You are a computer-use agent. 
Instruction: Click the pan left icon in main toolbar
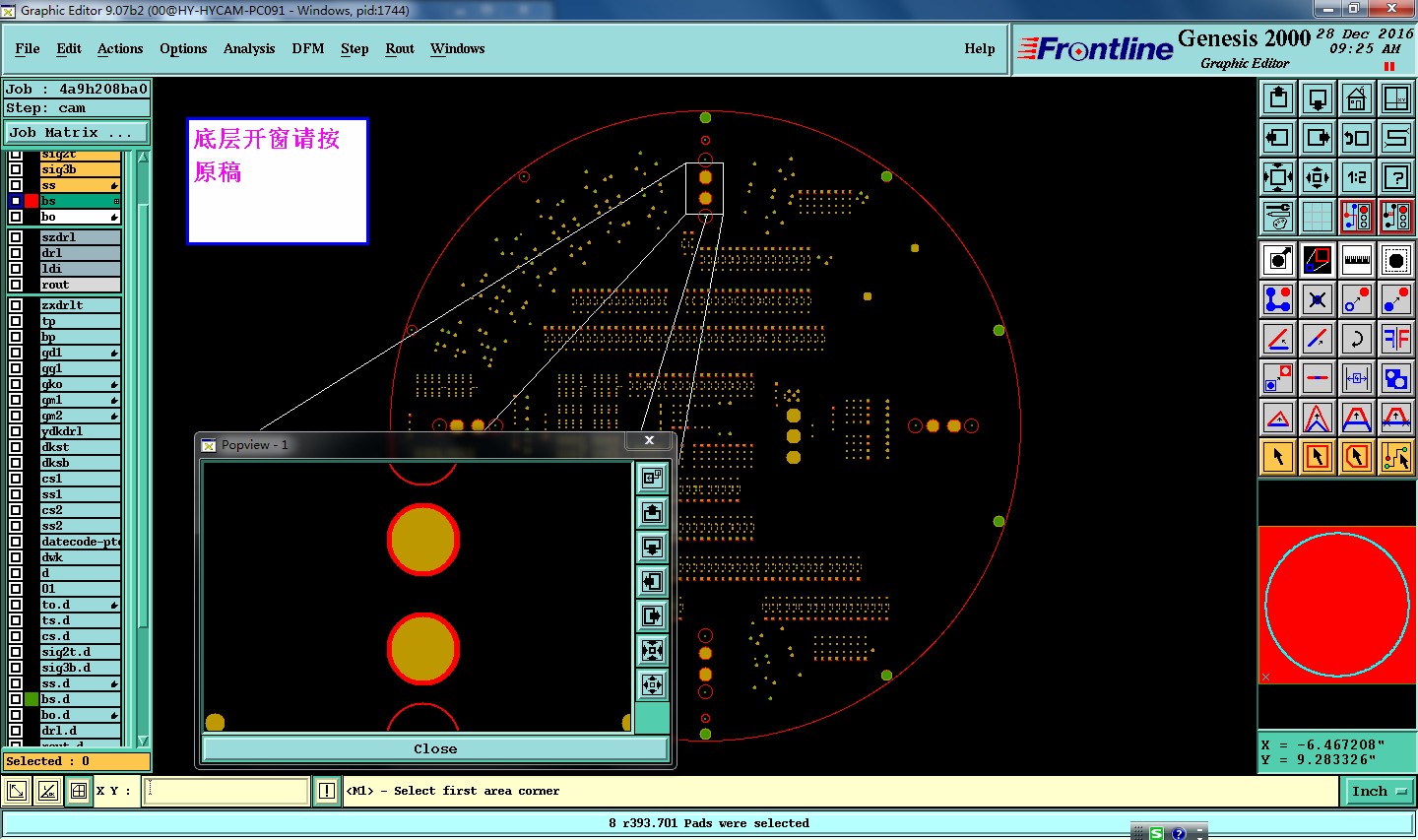pyautogui.click(x=1278, y=138)
